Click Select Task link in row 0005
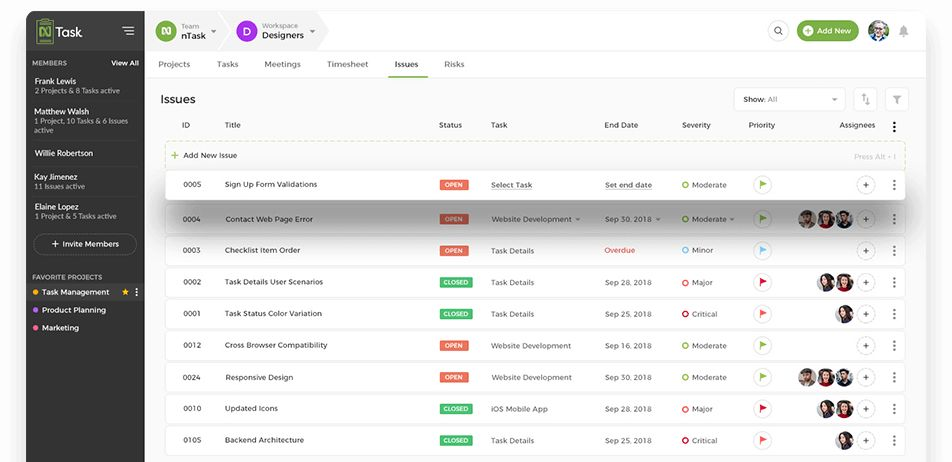 [511, 185]
